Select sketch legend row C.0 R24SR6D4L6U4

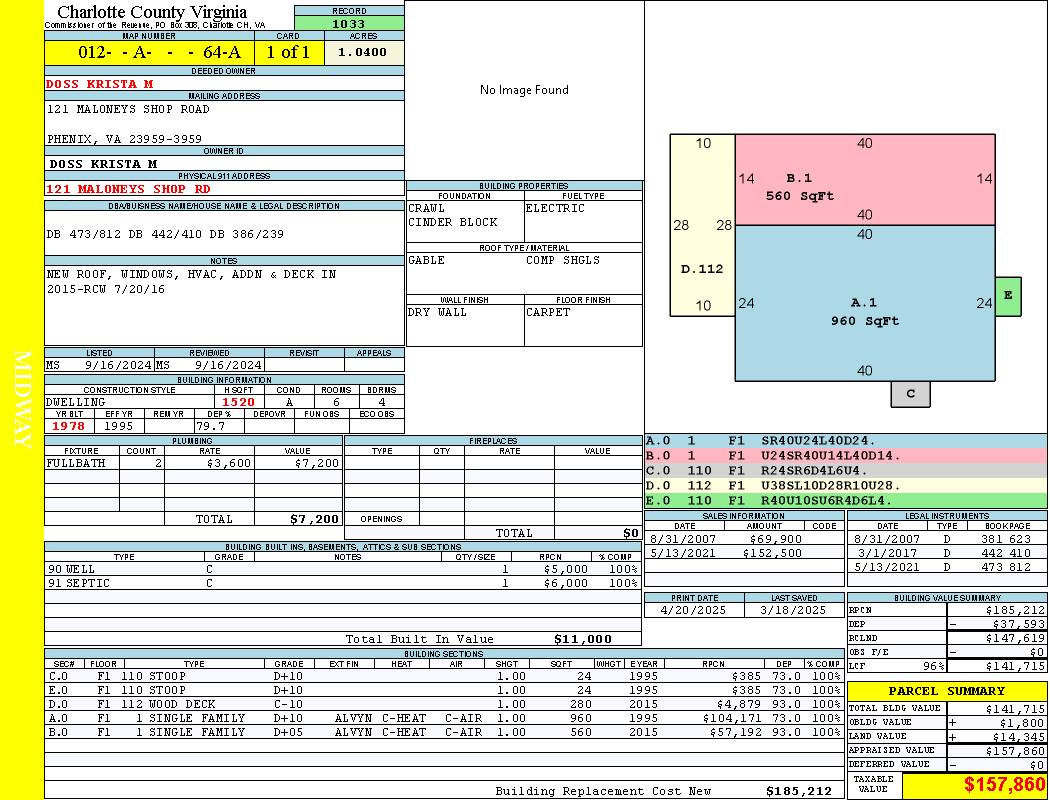pos(846,471)
